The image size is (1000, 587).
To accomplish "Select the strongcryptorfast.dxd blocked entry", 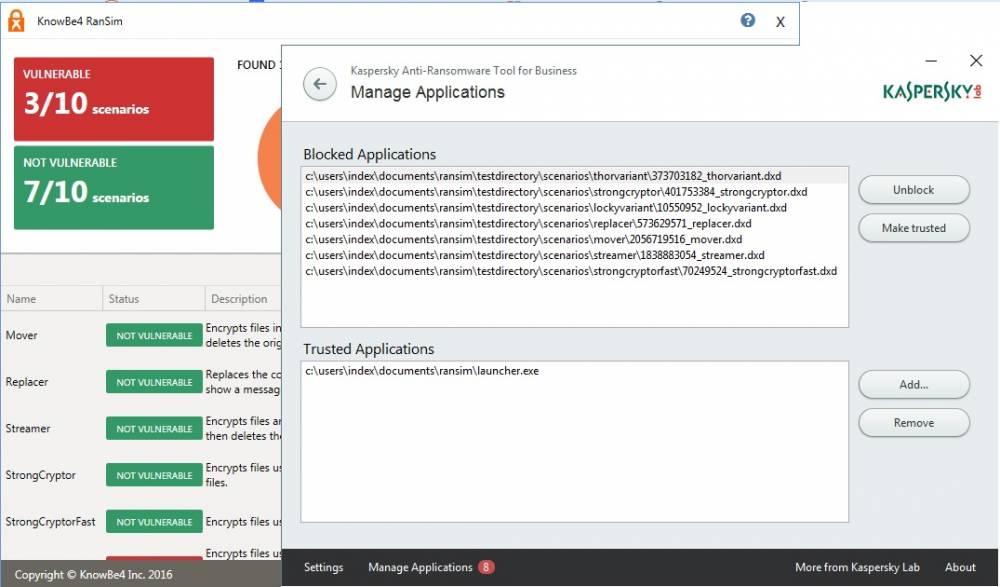I will [x=575, y=271].
